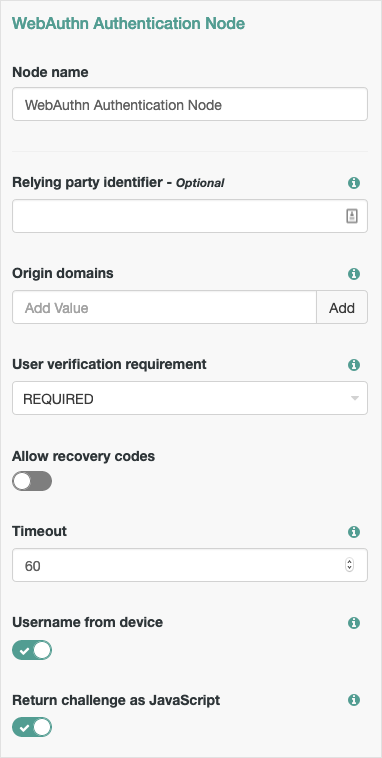This screenshot has width=382, height=758.
Task: Focus the Origin domains Add Value field
Action: (x=164, y=307)
